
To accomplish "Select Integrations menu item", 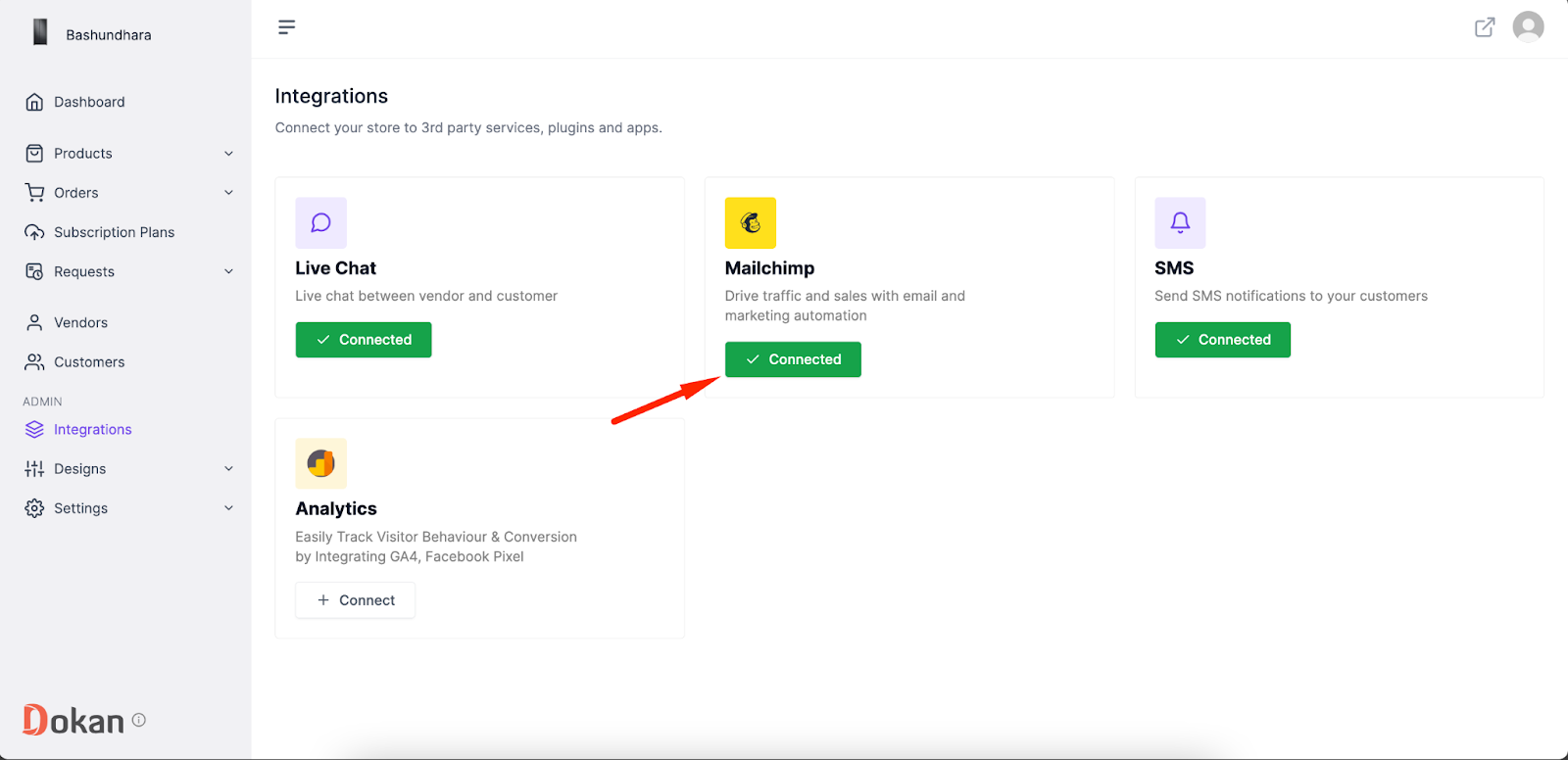I will point(92,429).
